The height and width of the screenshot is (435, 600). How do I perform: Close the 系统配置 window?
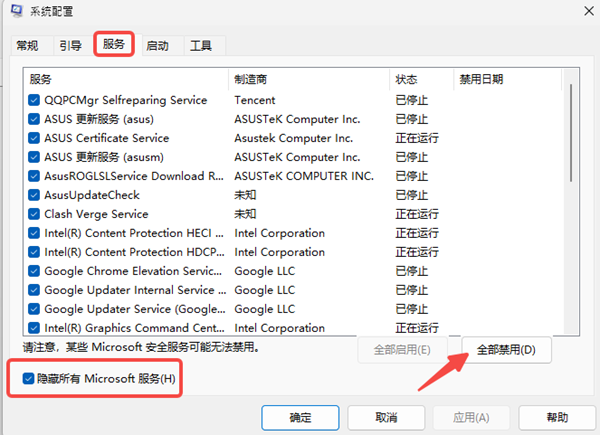pos(589,11)
